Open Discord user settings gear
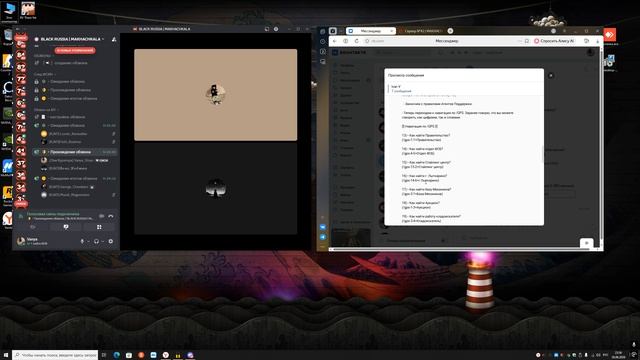 pyautogui.click(x=111, y=241)
